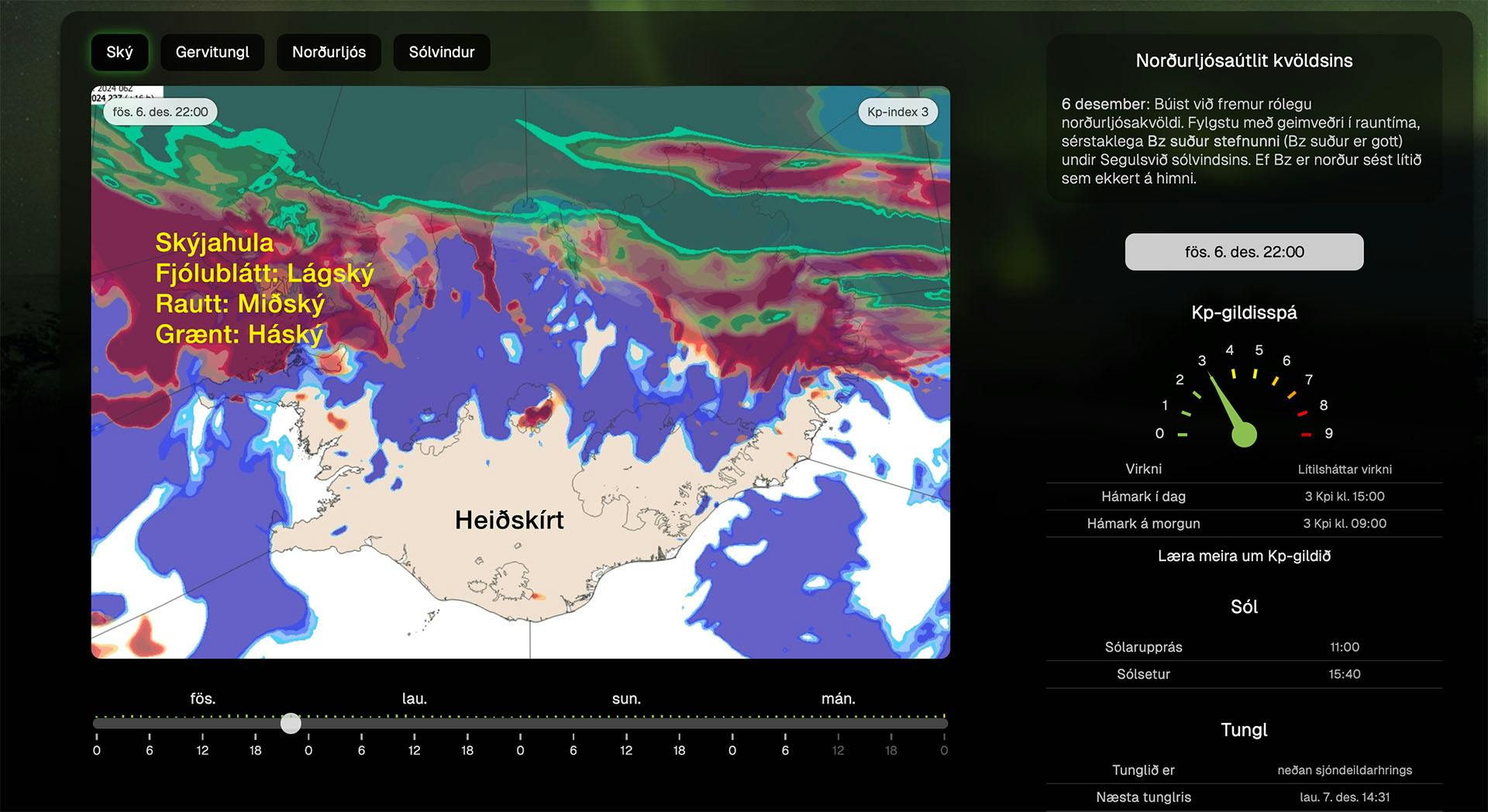Click the 'Norðurljósaútlit kvöldsins' heading
Screen dimensions: 1488x812
pyautogui.click(x=1244, y=60)
